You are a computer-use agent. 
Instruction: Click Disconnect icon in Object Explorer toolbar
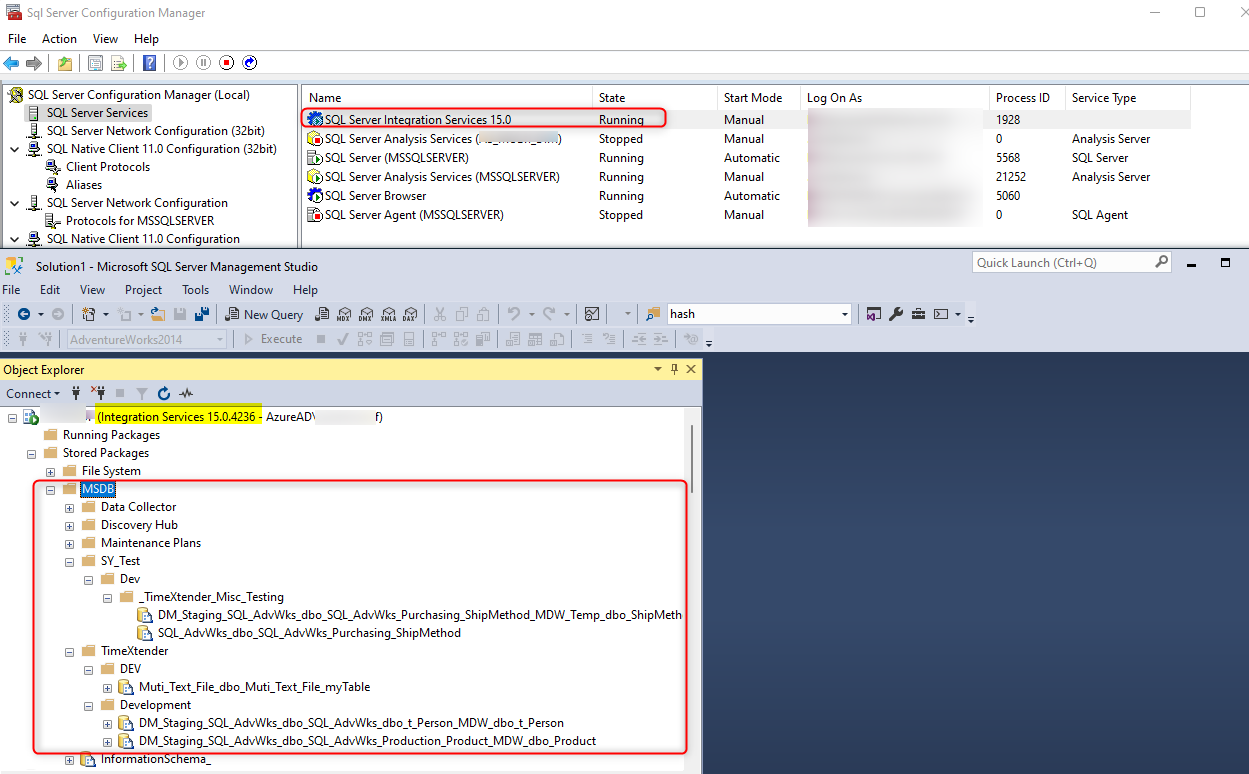98,393
